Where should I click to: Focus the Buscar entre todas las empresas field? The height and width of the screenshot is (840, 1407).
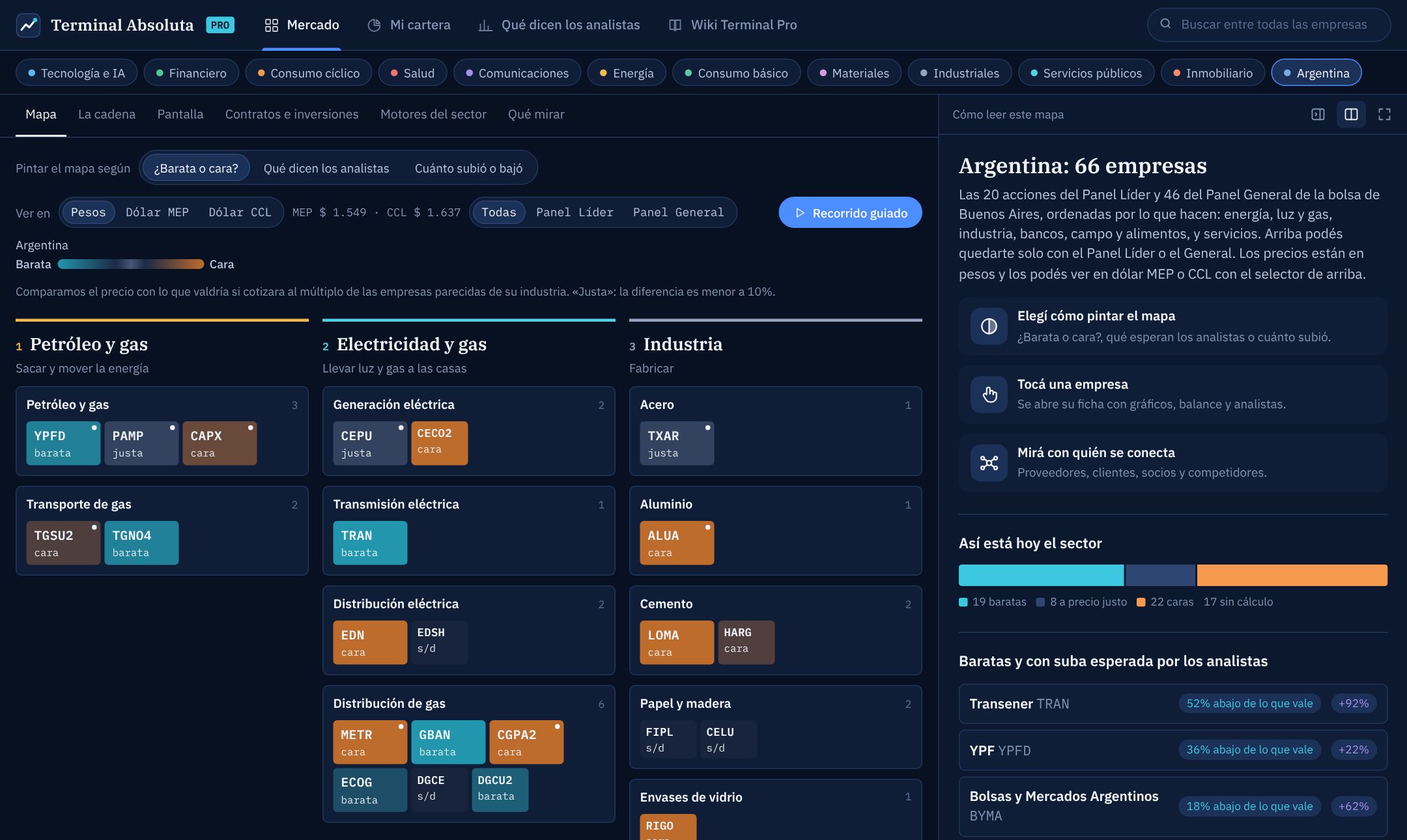[1269, 25]
